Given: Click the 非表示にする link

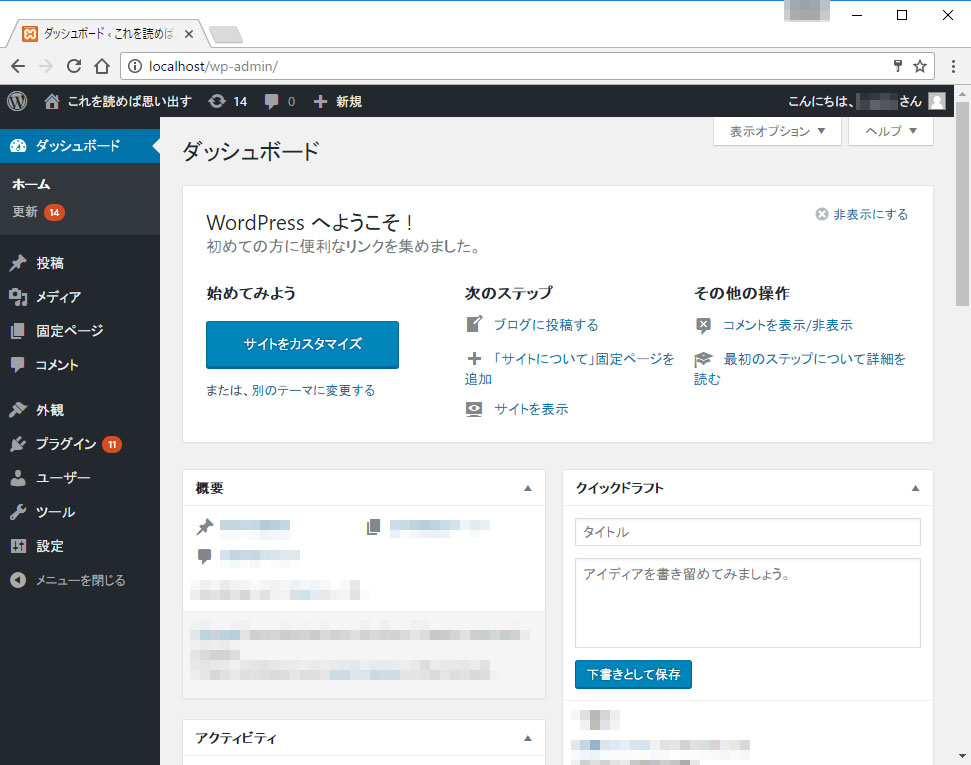Looking at the screenshot, I should pos(871,214).
